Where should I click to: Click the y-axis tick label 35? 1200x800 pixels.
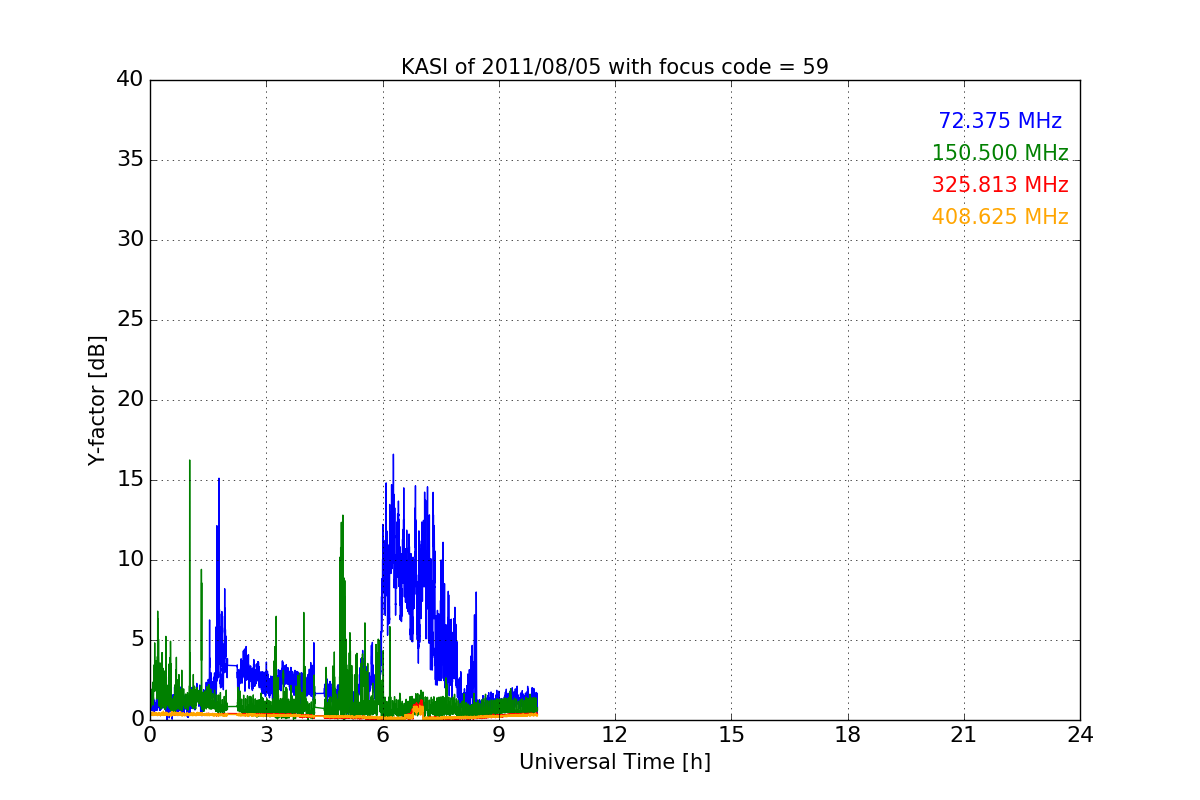(x=130, y=160)
